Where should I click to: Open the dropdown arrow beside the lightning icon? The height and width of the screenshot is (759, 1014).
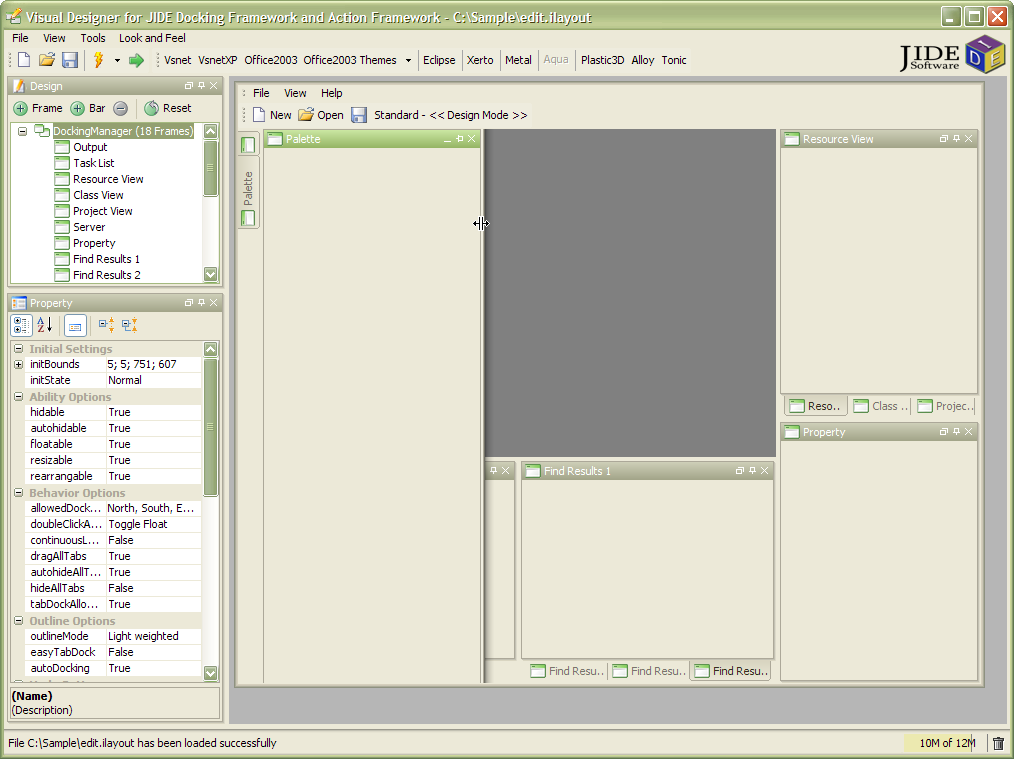pos(117,61)
